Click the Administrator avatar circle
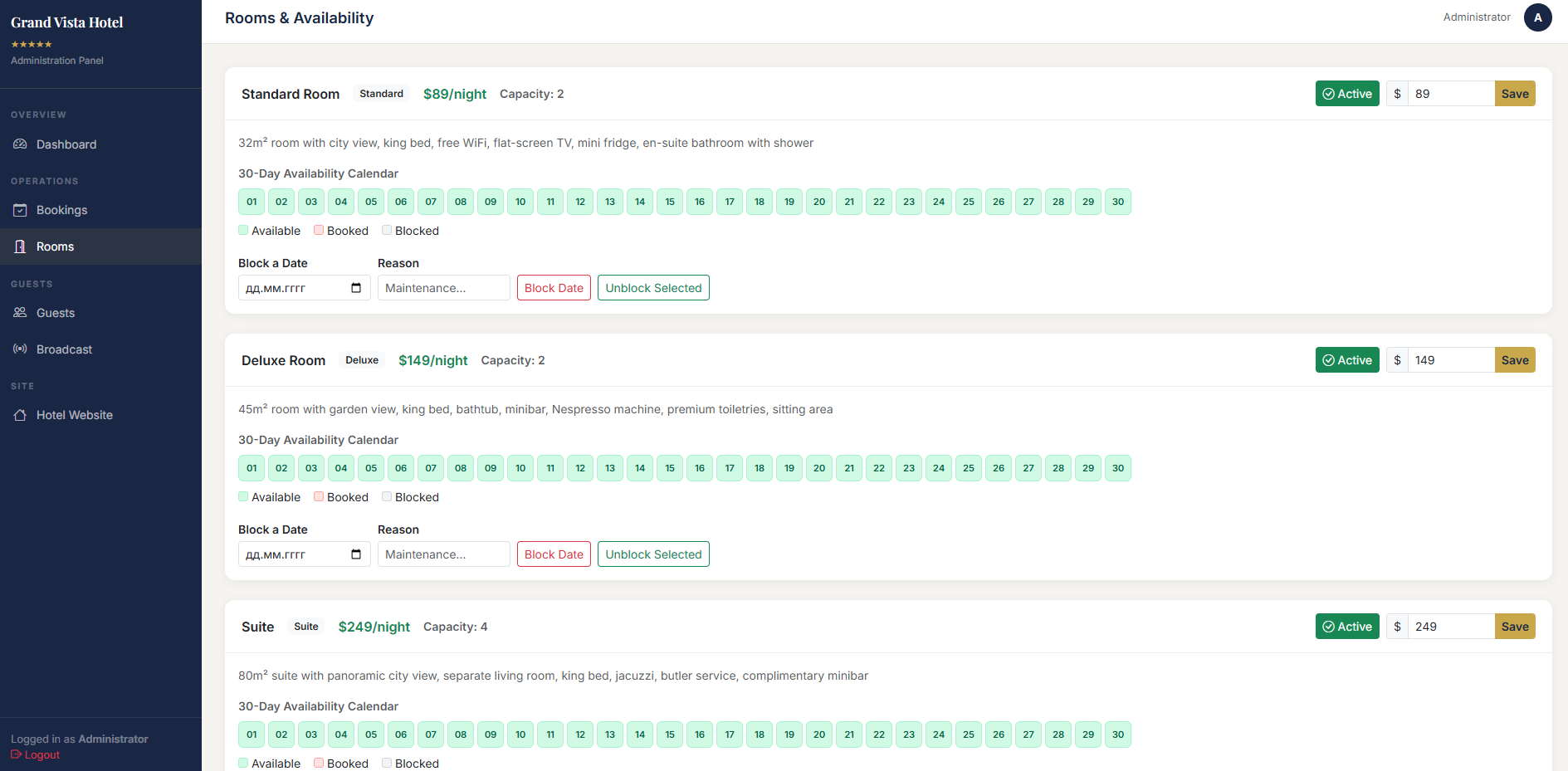The height and width of the screenshot is (771, 1568). pyautogui.click(x=1537, y=17)
